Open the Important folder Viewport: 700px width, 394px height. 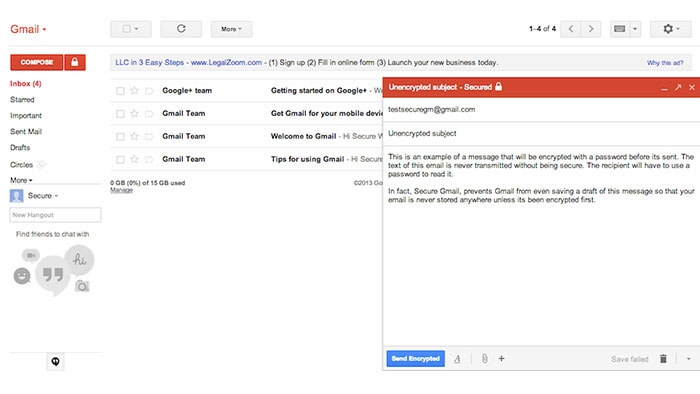click(26, 116)
